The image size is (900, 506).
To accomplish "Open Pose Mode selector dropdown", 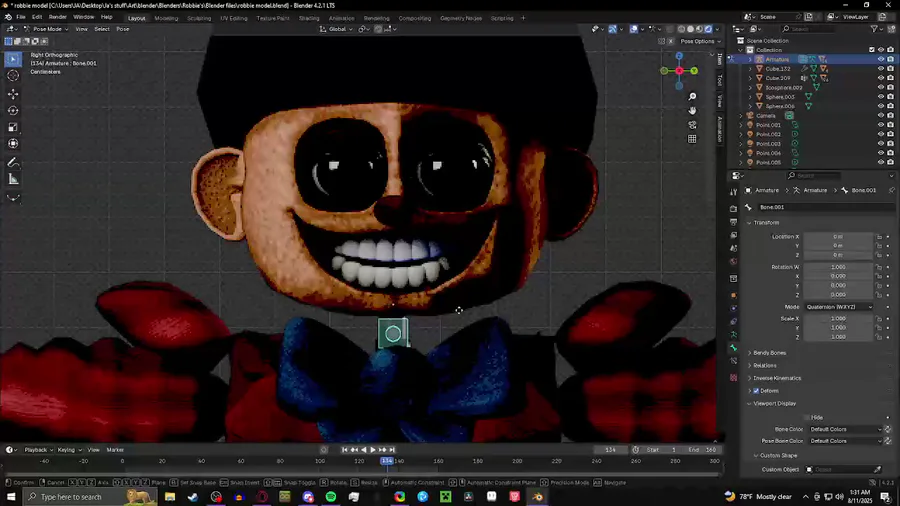I will (x=46, y=29).
